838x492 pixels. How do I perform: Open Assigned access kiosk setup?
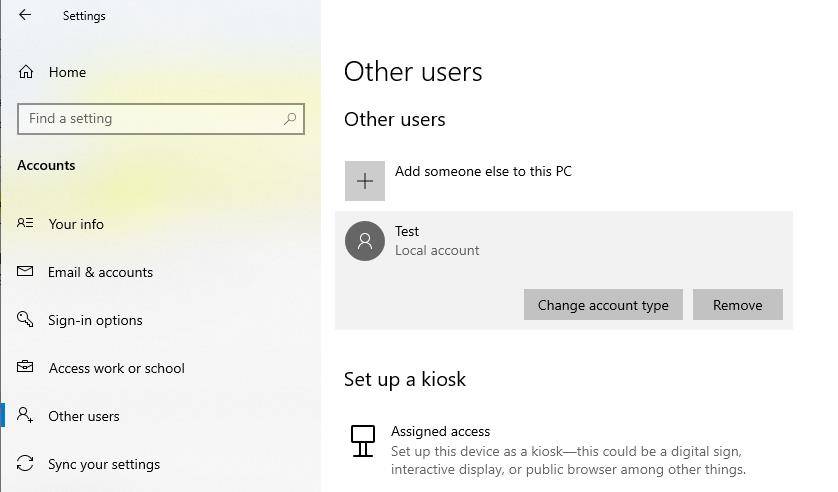[x=440, y=432]
